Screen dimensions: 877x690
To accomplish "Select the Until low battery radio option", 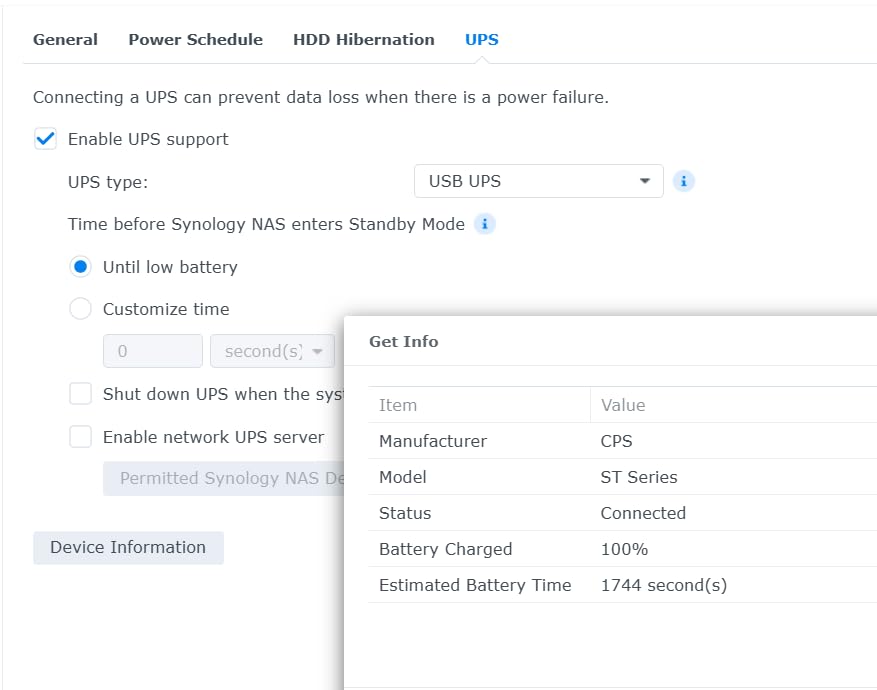I will [81, 267].
